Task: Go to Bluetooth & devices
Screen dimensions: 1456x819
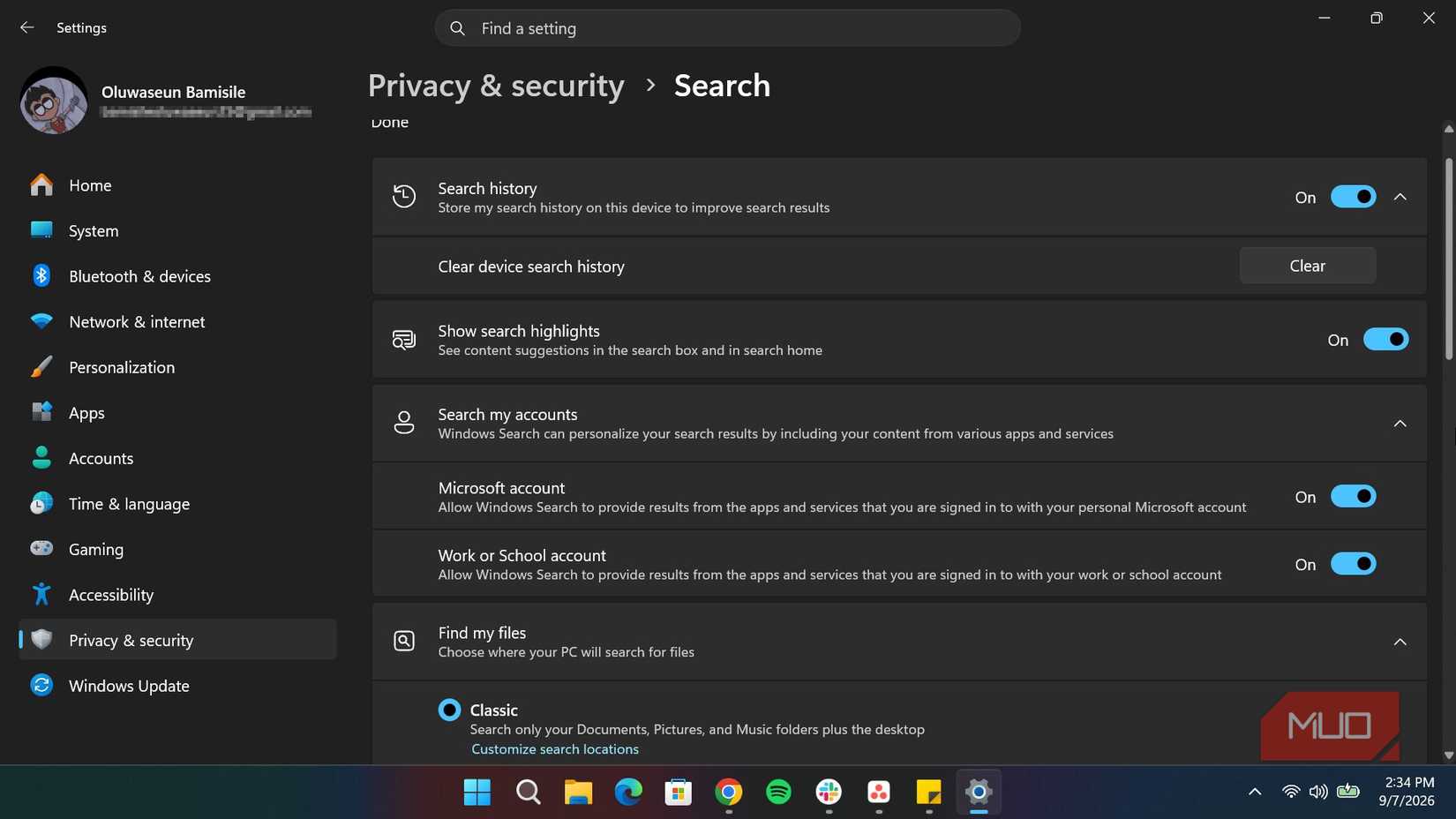Action: pos(177,276)
